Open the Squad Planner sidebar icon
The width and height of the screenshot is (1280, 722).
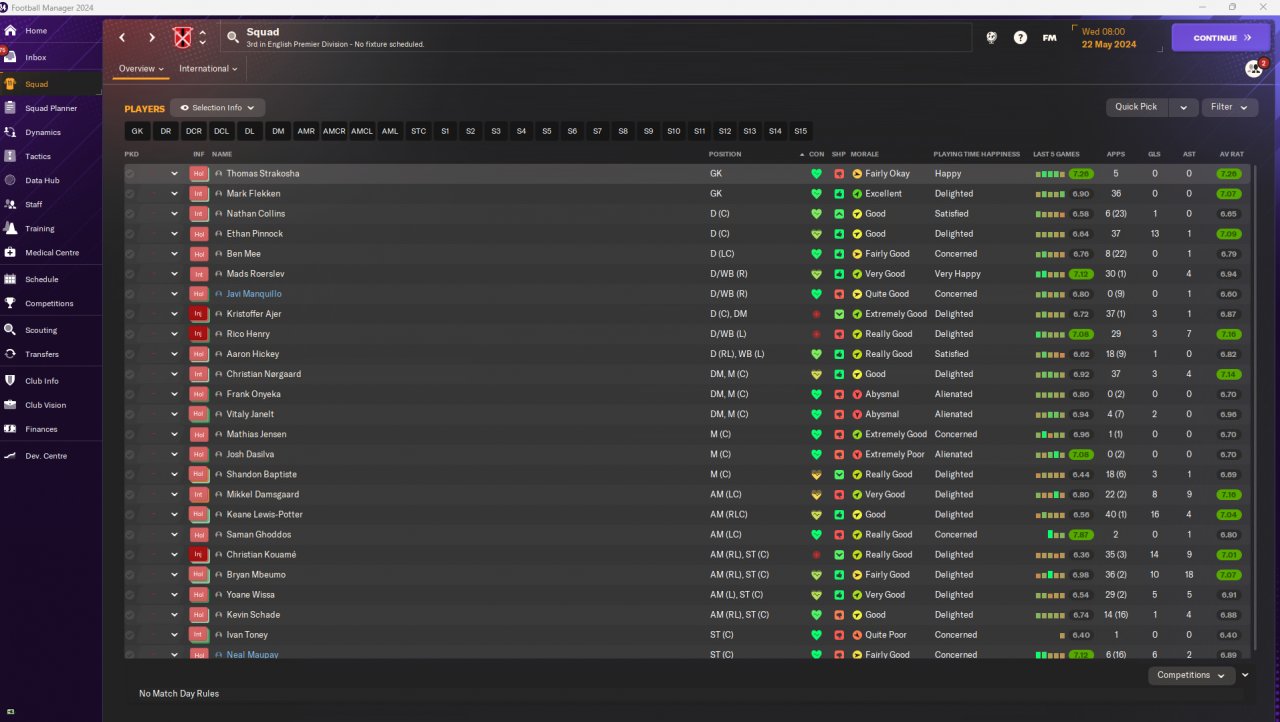coord(10,108)
